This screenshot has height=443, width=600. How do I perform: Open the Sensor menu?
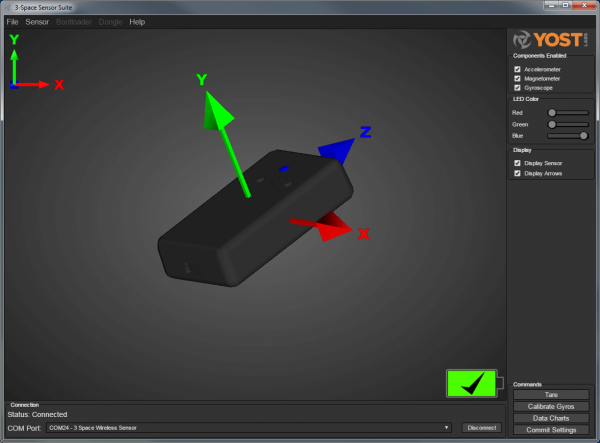click(37, 21)
